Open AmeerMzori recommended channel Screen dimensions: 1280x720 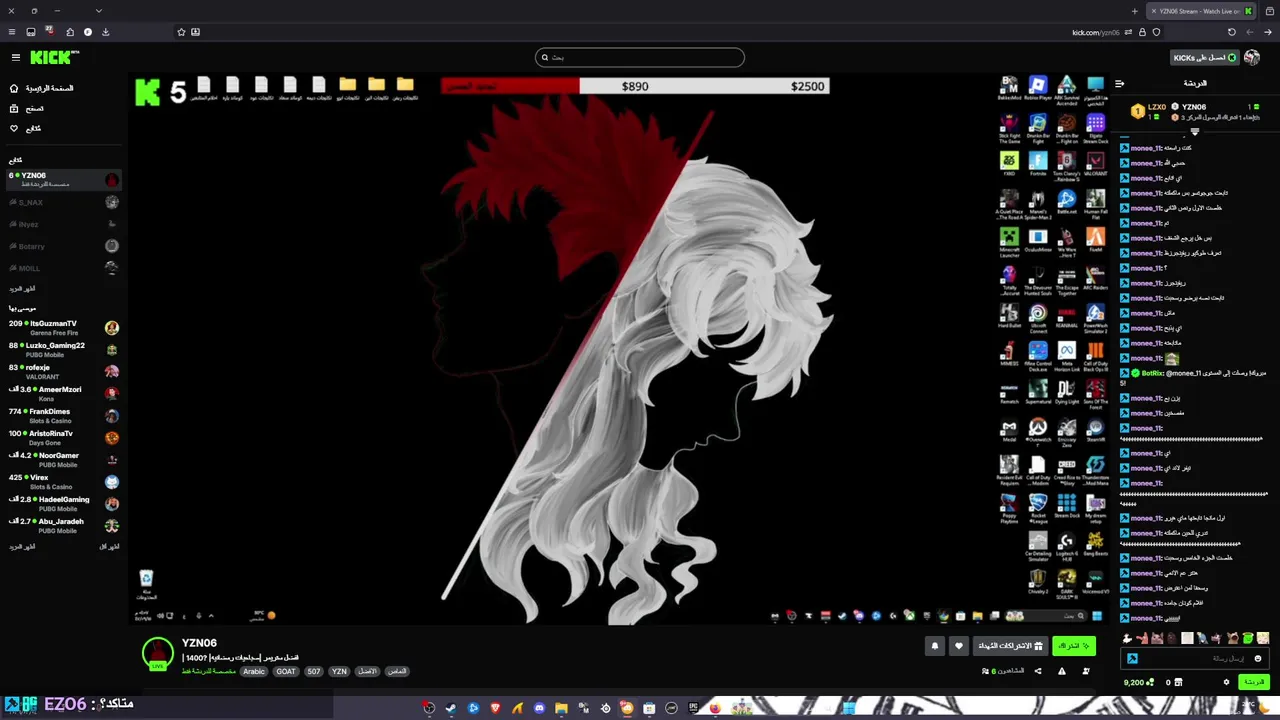pos(63,394)
